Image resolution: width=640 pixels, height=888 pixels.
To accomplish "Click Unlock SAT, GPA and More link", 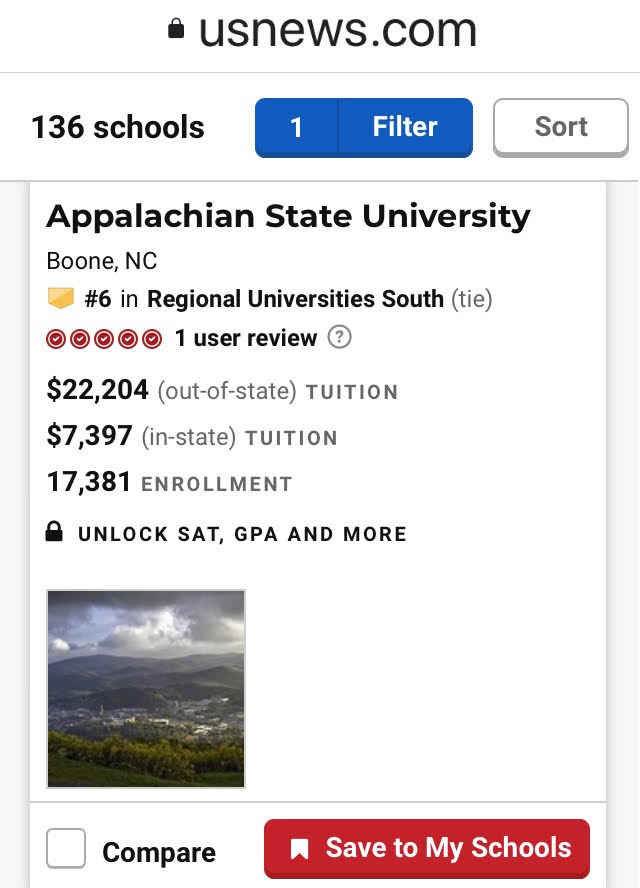I will (x=242, y=533).
